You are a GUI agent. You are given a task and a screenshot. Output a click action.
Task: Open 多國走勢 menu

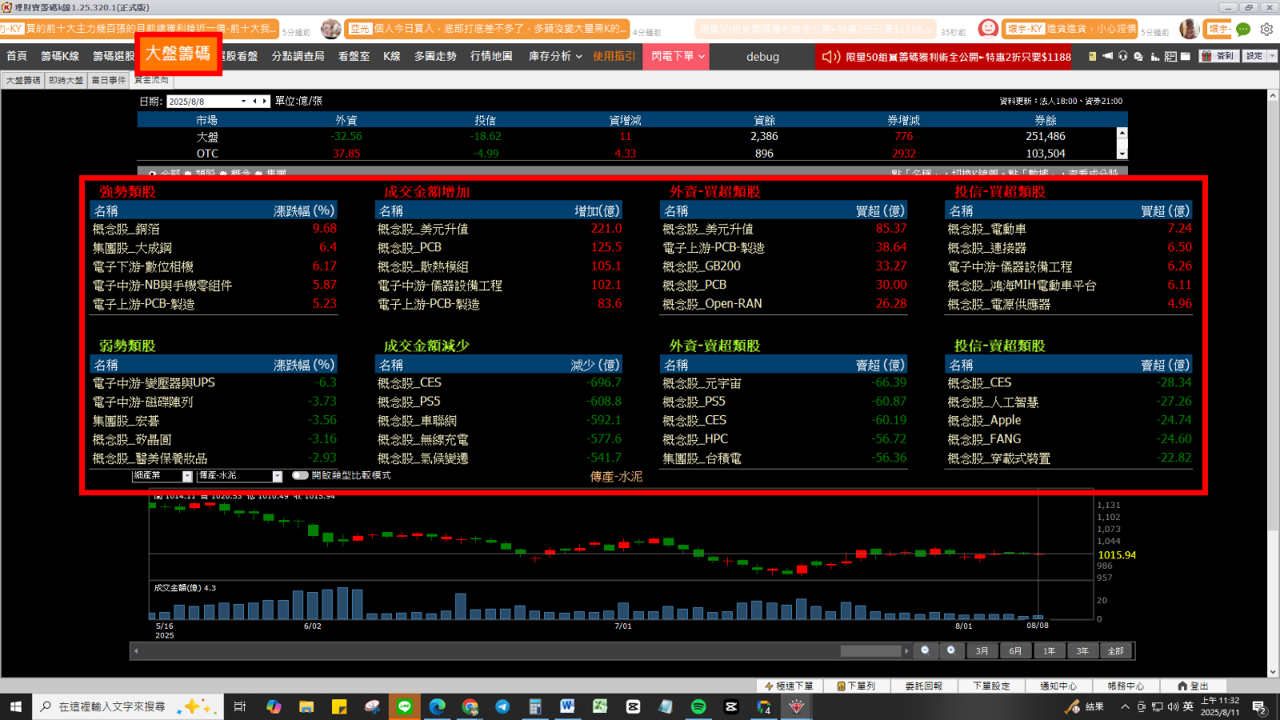435,56
